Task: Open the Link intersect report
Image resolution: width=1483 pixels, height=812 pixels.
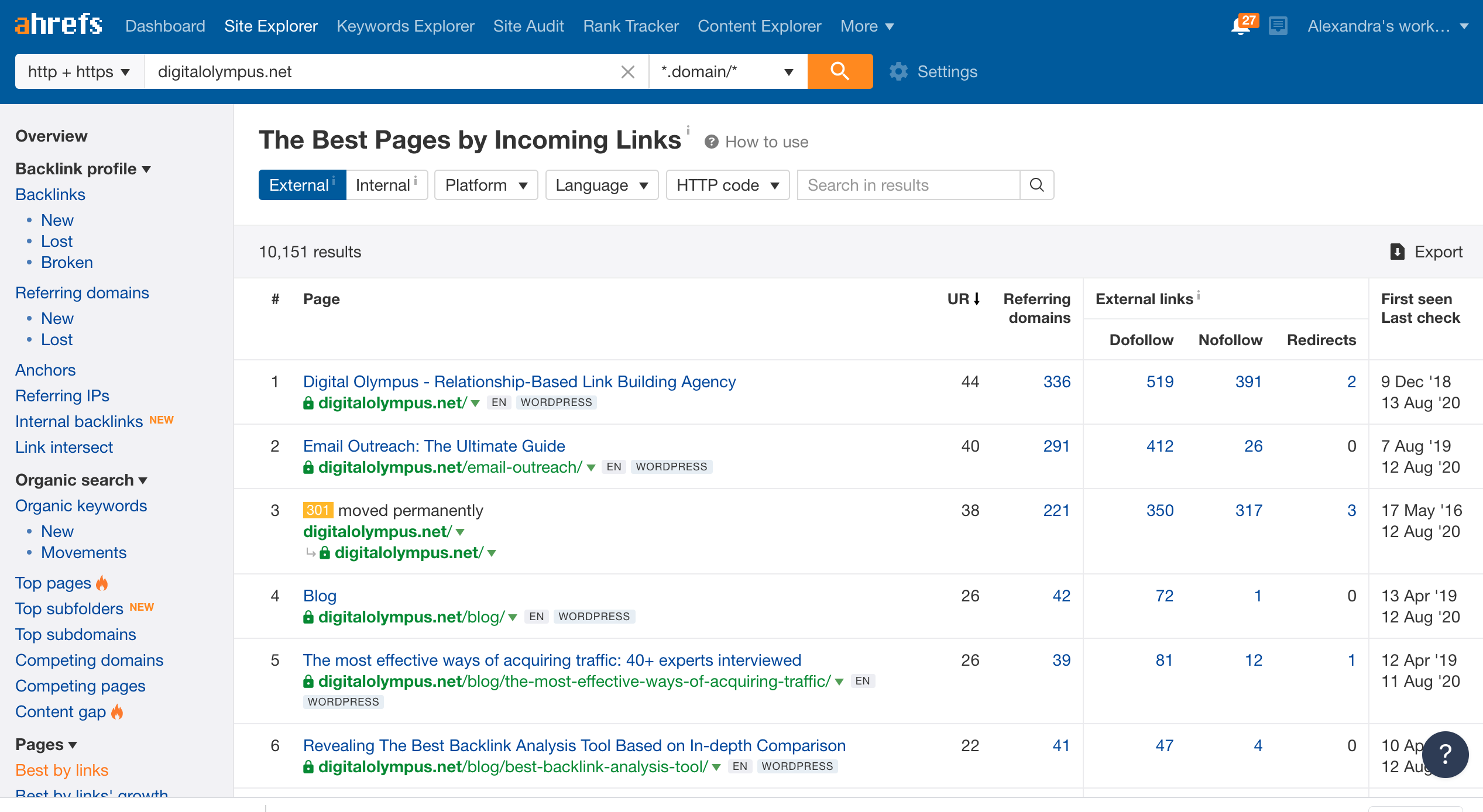Action: coord(64,447)
